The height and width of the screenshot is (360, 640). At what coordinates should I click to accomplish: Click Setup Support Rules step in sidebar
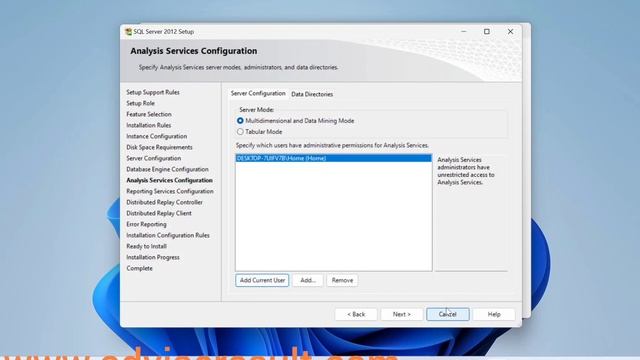[x=153, y=92]
